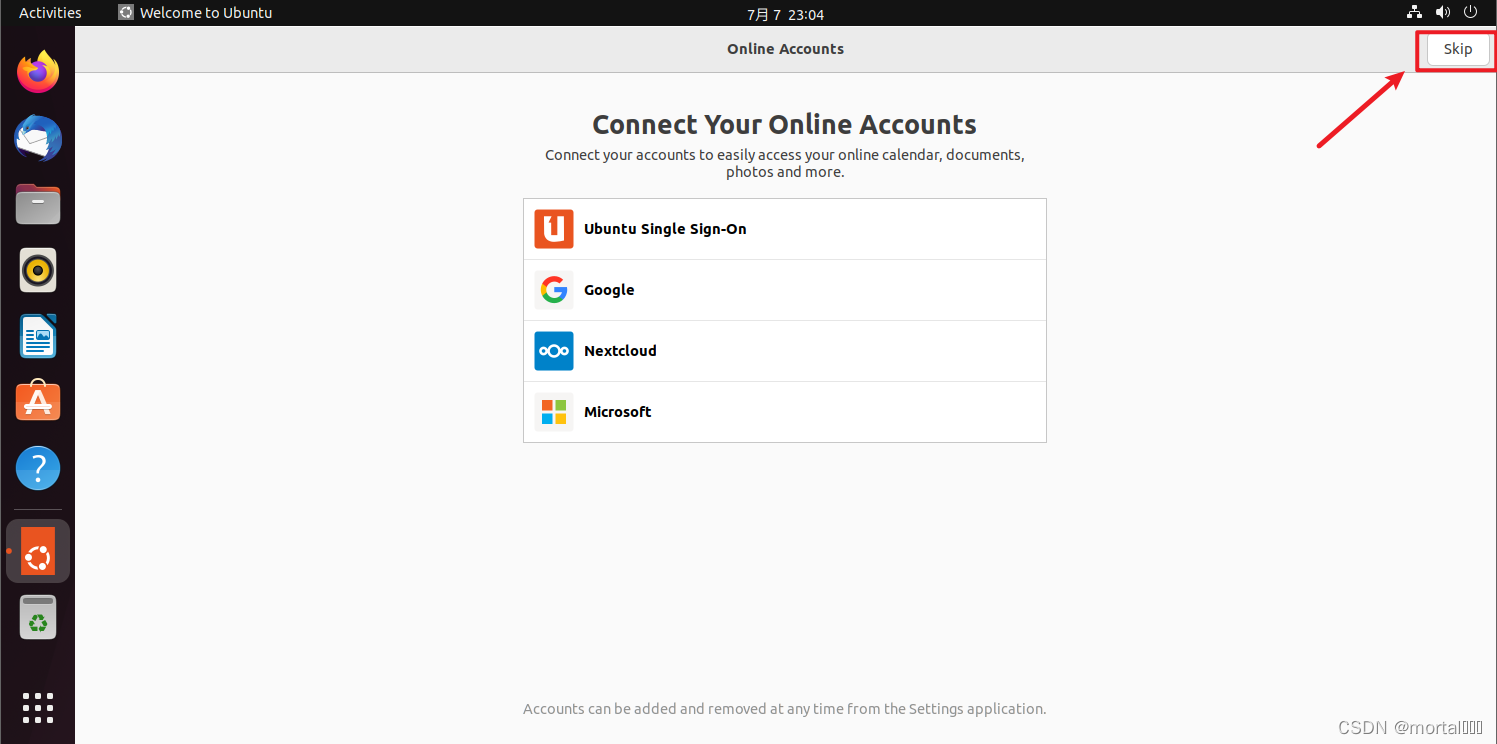
Task: Open the Welcome to Ubuntu app menu
Action: [195, 13]
